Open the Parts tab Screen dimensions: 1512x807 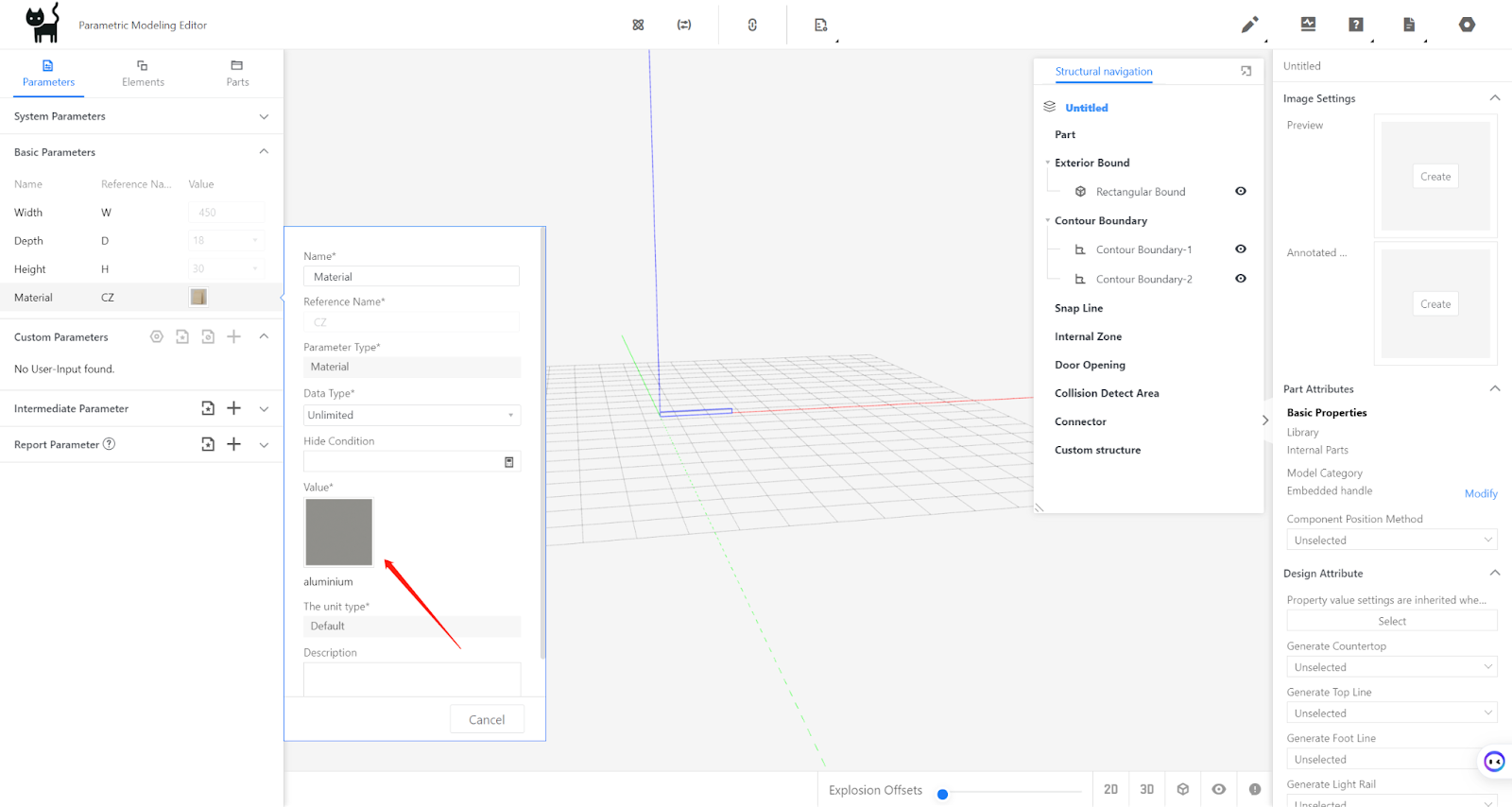237,74
